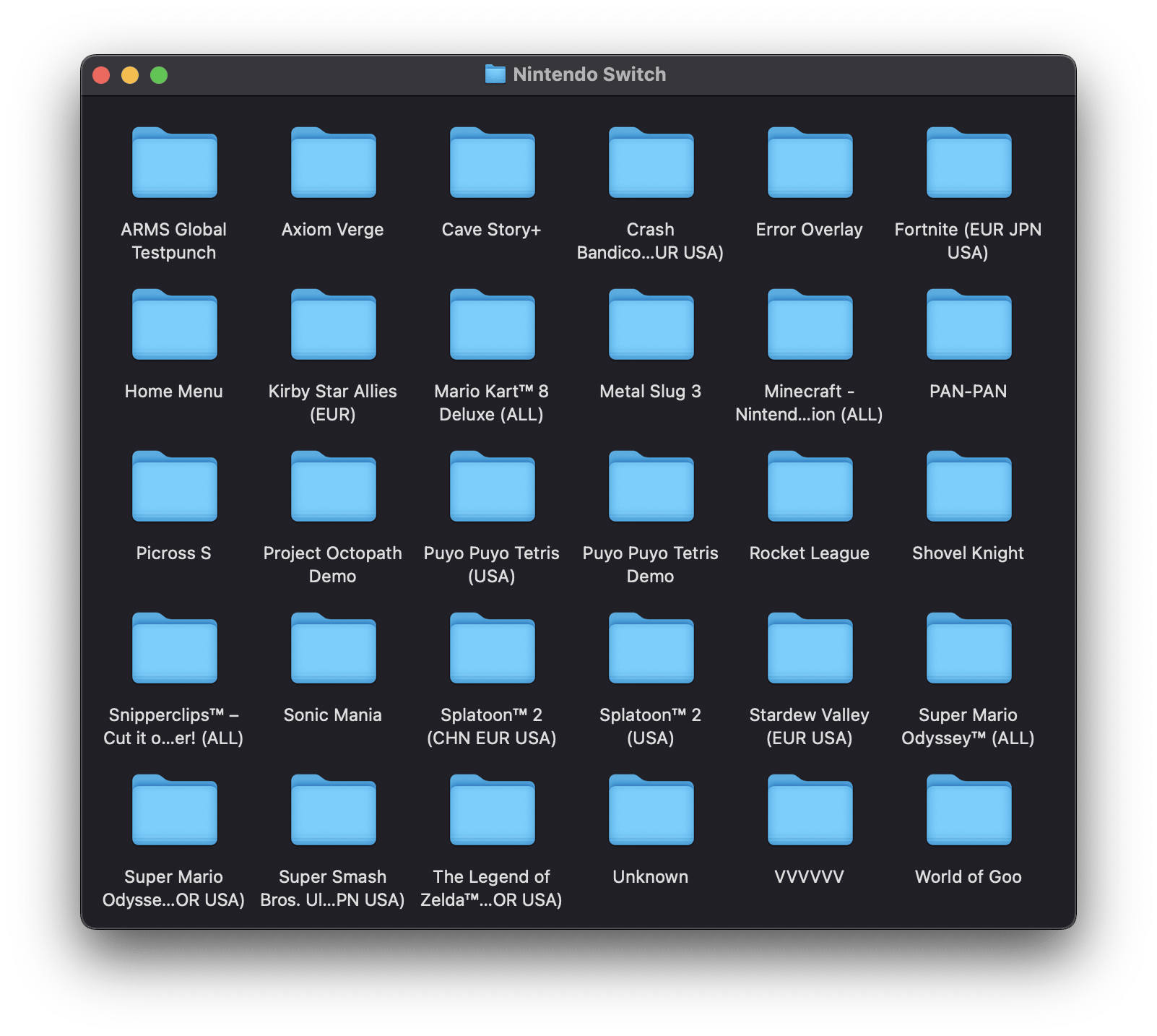The height and width of the screenshot is (1036, 1157).
Task: Click the Super Mario Odyssey (ALL) folder icon
Action: (968, 648)
